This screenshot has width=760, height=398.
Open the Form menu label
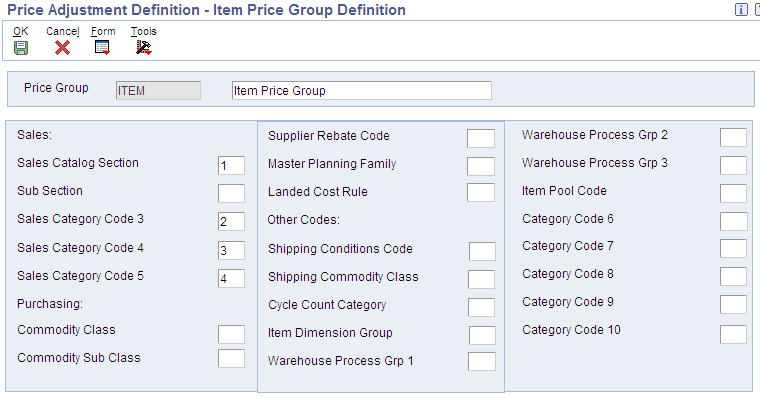point(103,32)
